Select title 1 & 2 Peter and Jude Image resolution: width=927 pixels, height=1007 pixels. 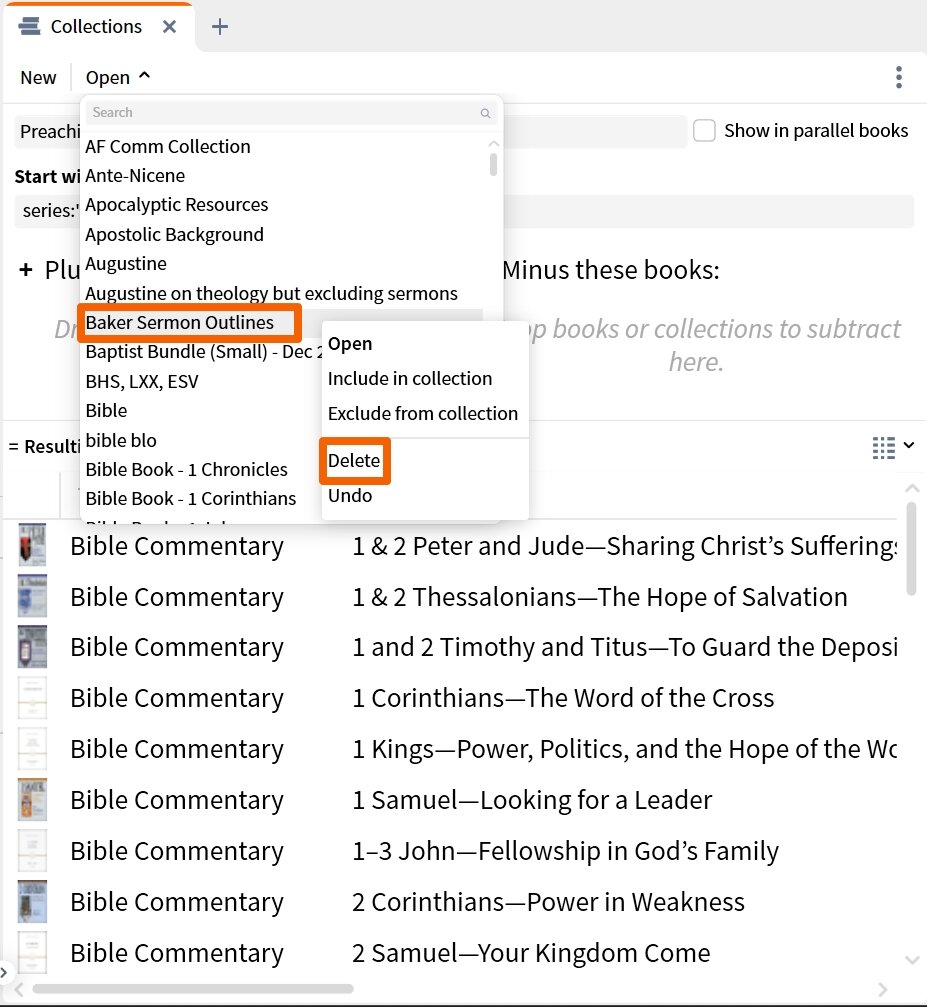click(624, 547)
